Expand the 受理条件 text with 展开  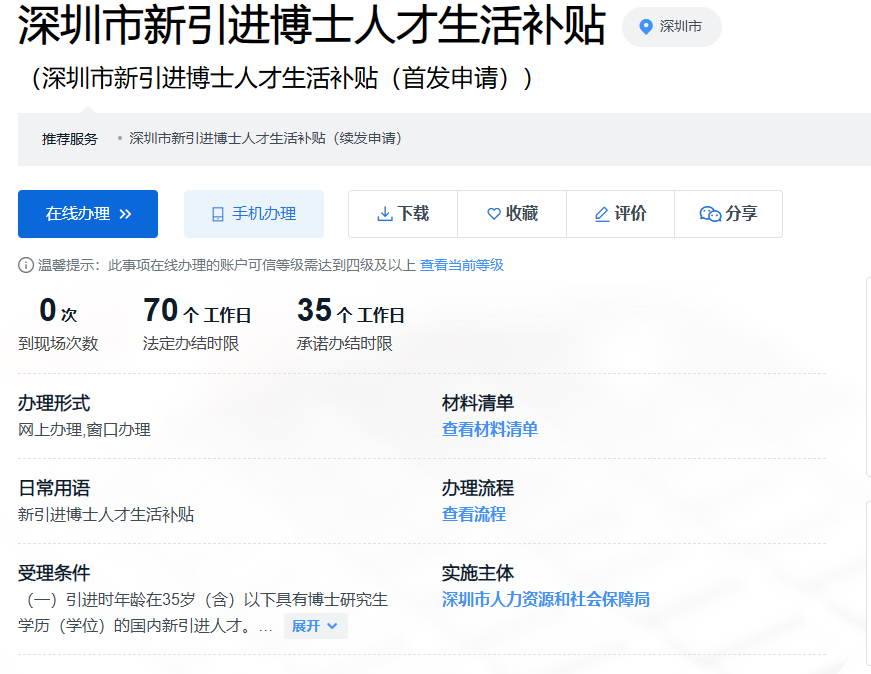point(316,626)
